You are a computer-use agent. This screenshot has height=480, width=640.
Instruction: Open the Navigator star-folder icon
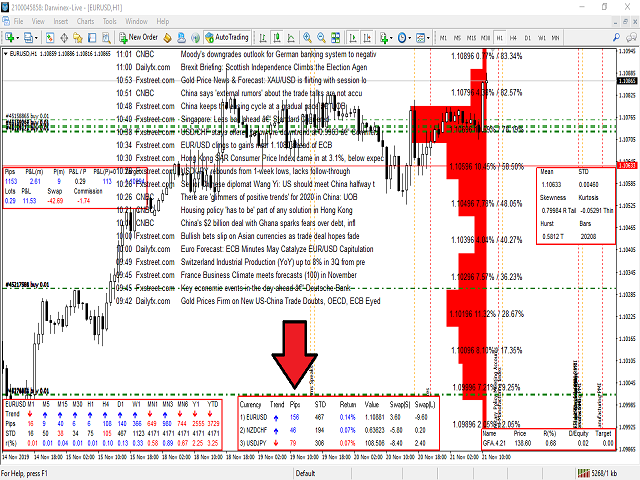point(78,38)
